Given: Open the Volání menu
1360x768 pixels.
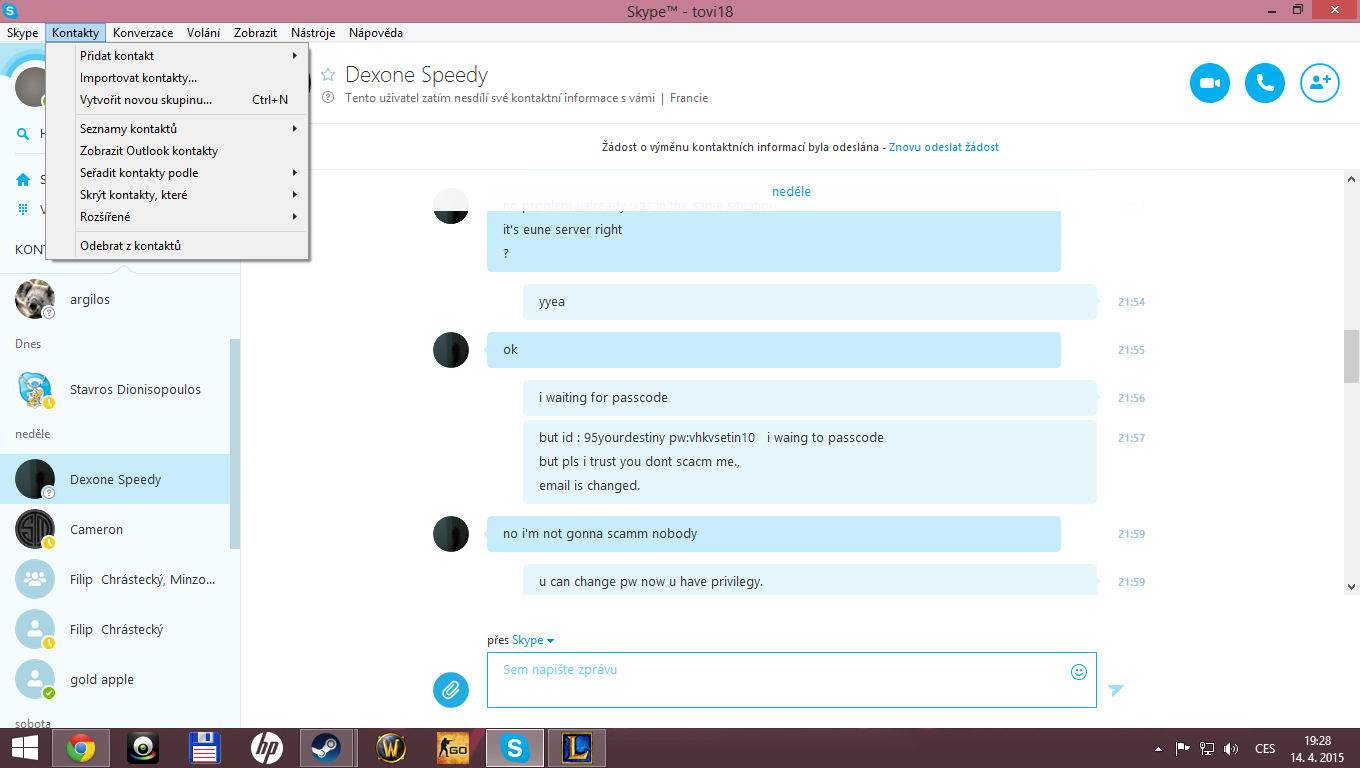Looking at the screenshot, I should click(x=204, y=33).
